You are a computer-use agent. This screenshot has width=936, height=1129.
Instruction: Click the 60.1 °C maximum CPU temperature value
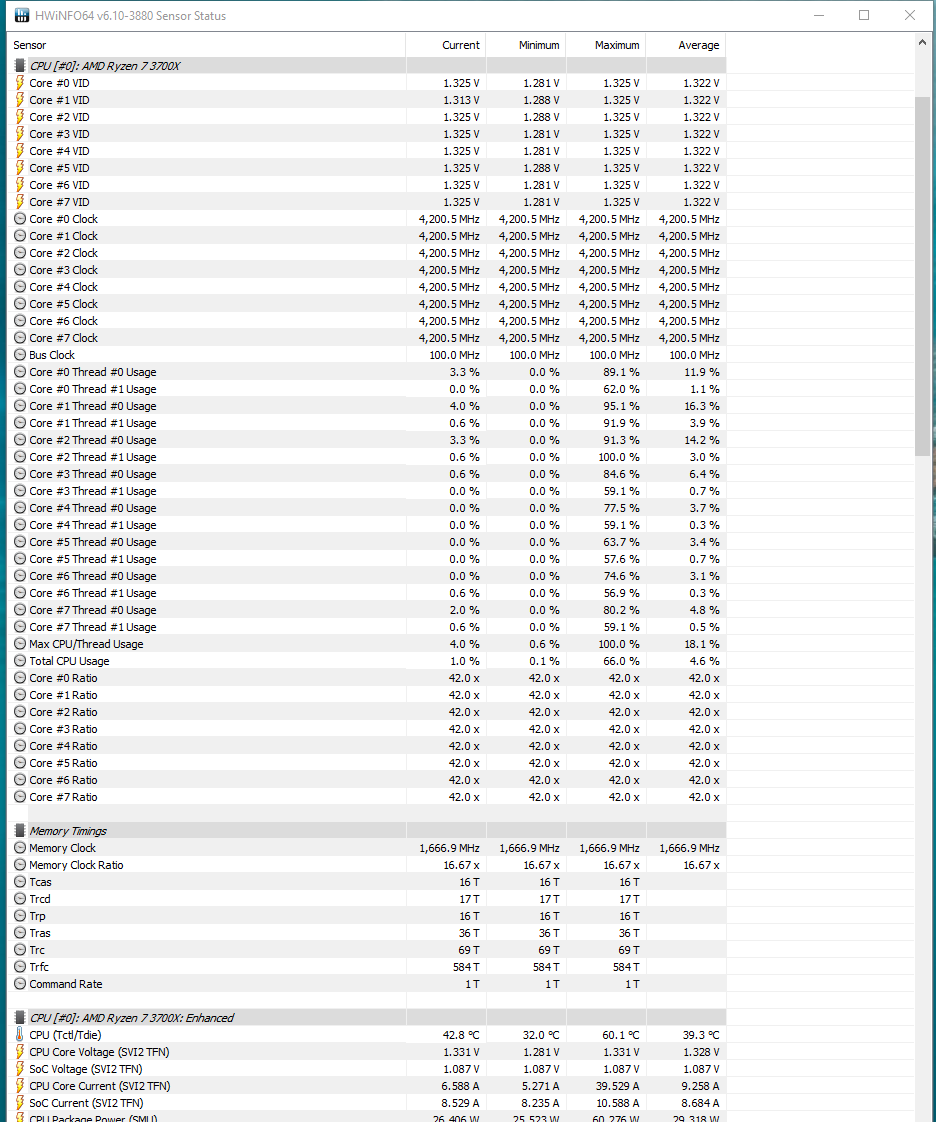pyautogui.click(x=620, y=1035)
